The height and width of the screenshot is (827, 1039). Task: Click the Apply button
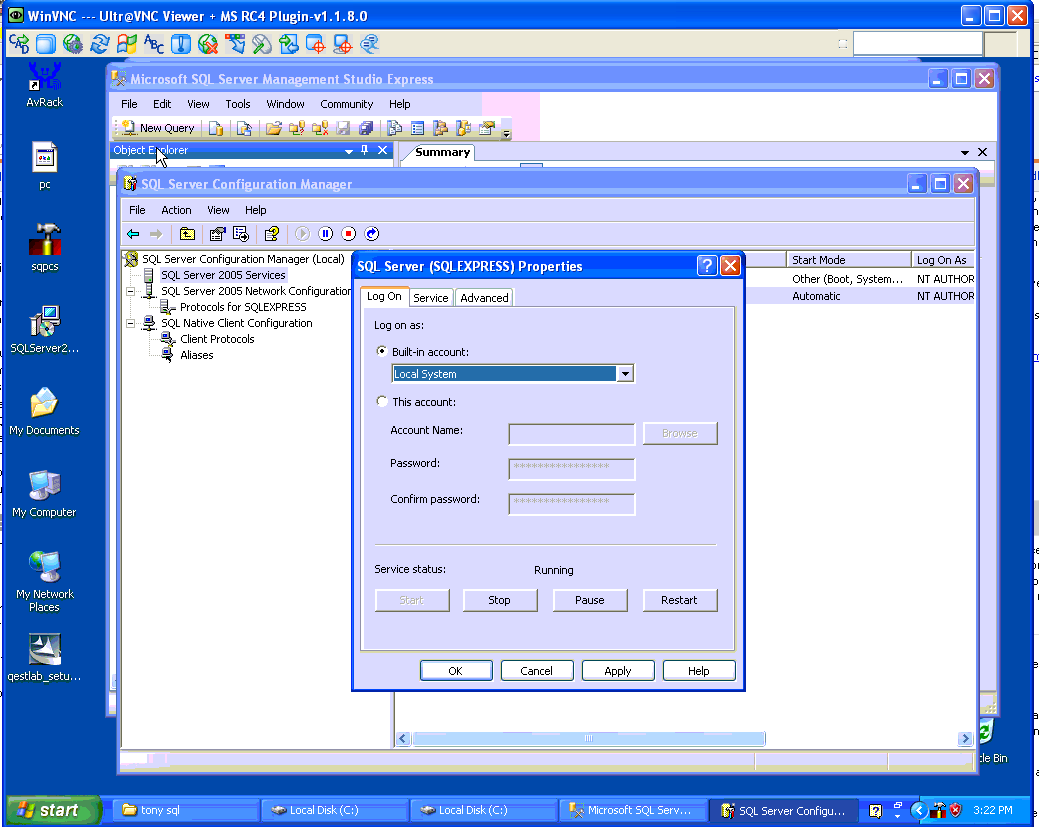click(618, 671)
